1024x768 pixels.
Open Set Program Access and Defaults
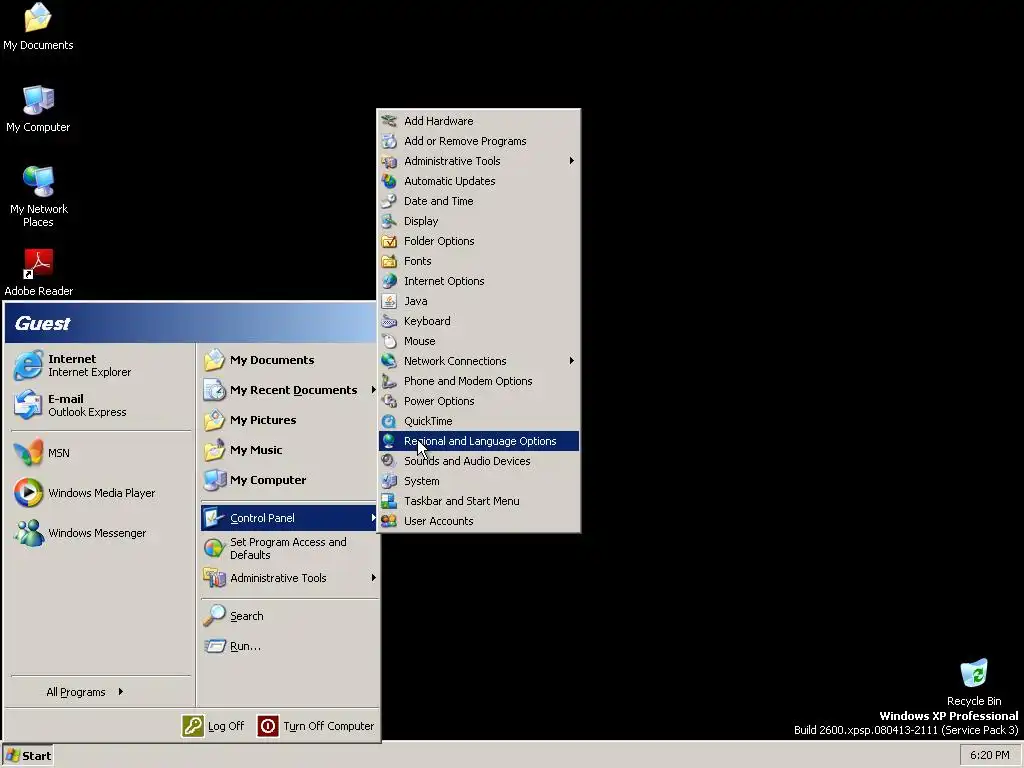click(x=289, y=549)
